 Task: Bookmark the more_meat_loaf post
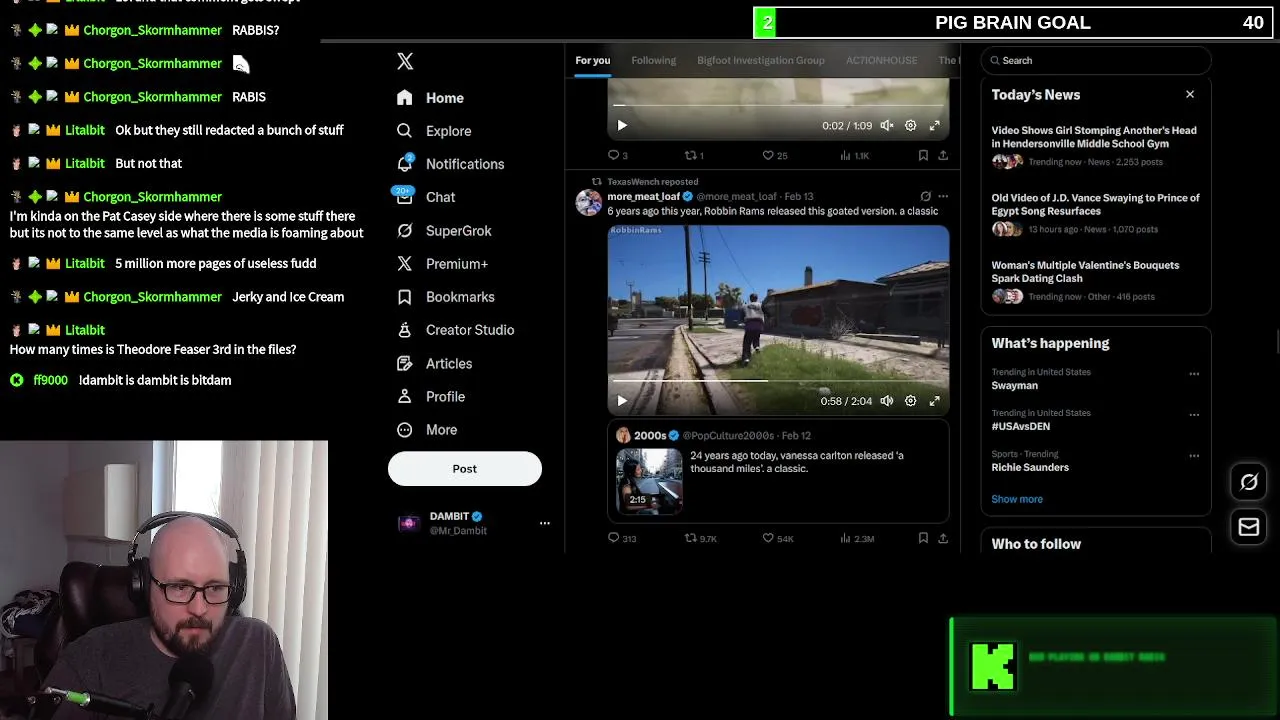coord(923,539)
